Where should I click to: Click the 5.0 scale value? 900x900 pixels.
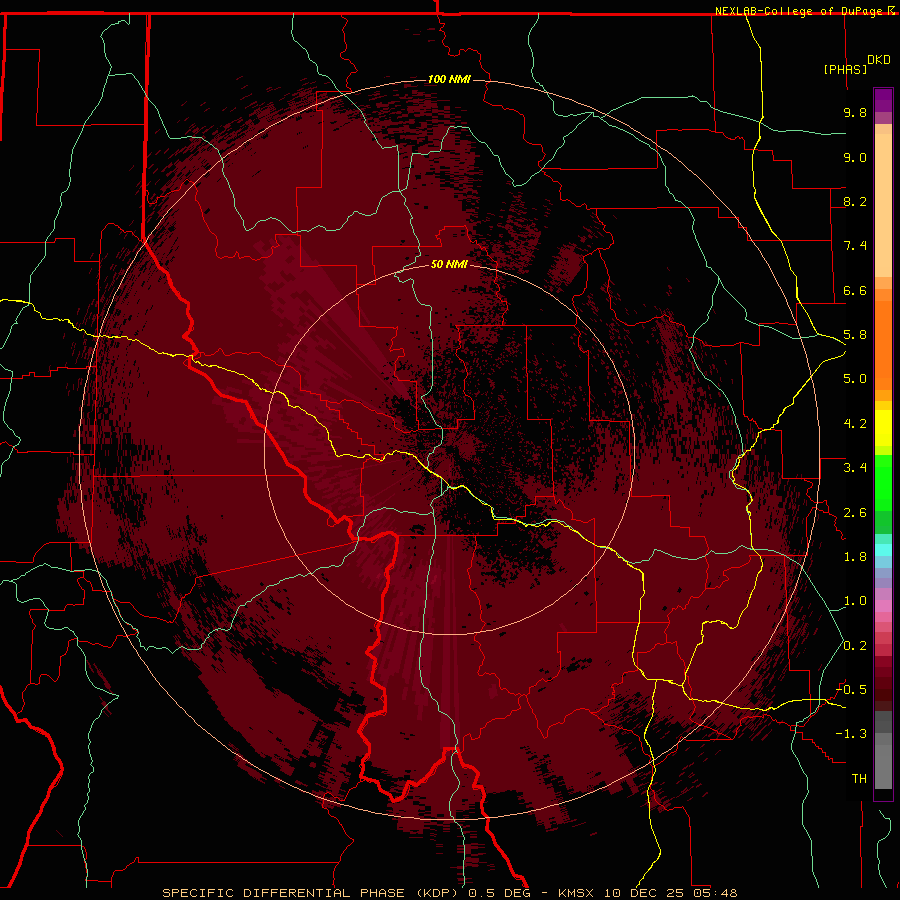(855, 379)
